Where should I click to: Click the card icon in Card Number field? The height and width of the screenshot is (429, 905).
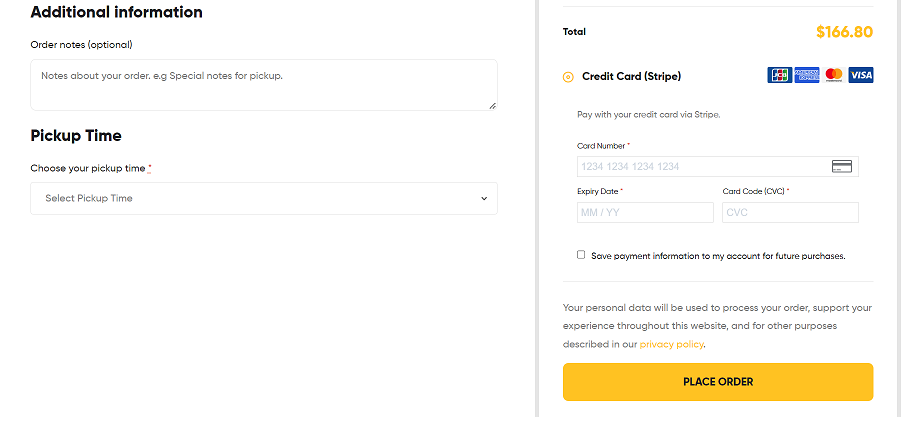click(x=842, y=166)
